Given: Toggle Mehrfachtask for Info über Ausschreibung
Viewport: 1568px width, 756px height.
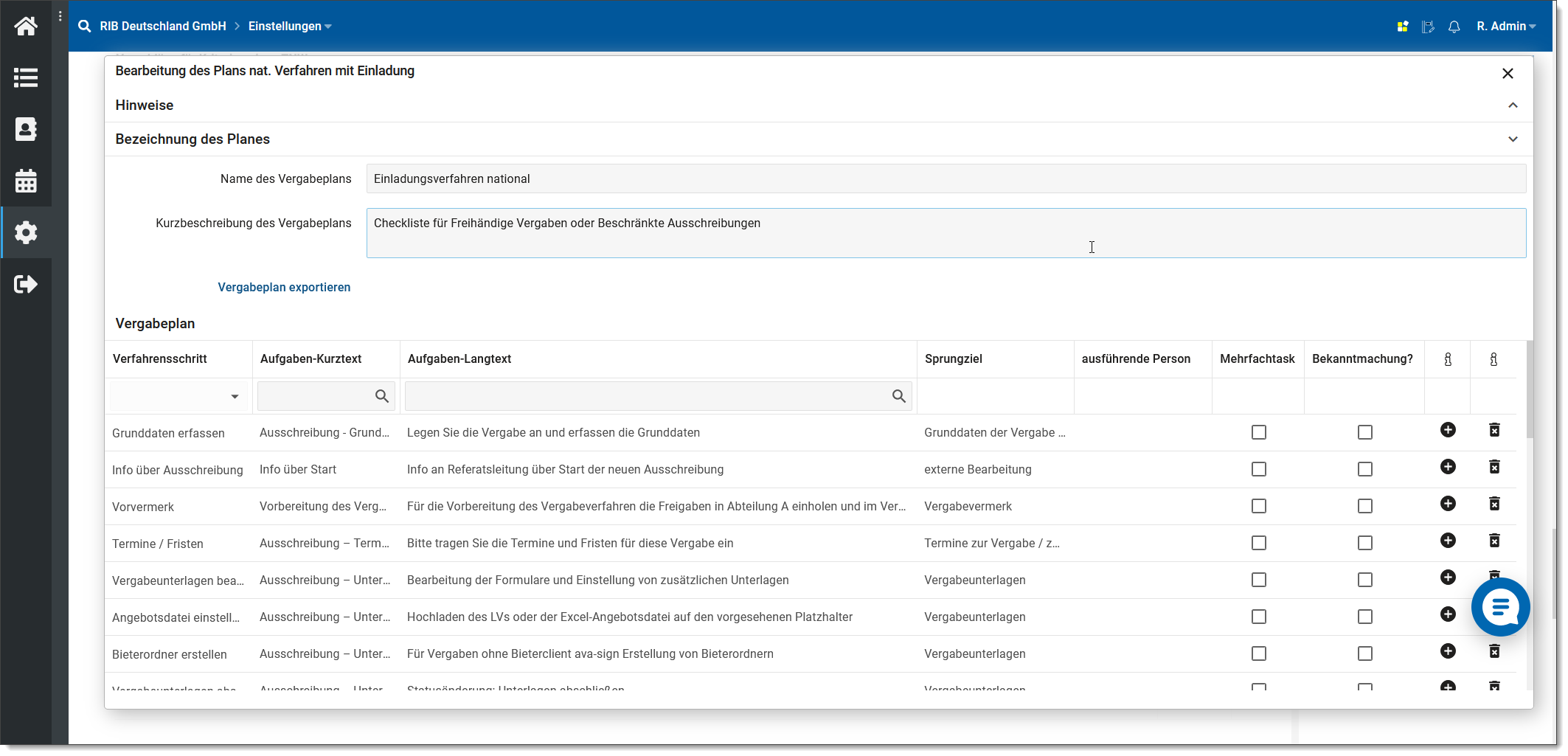Looking at the screenshot, I should tap(1258, 469).
